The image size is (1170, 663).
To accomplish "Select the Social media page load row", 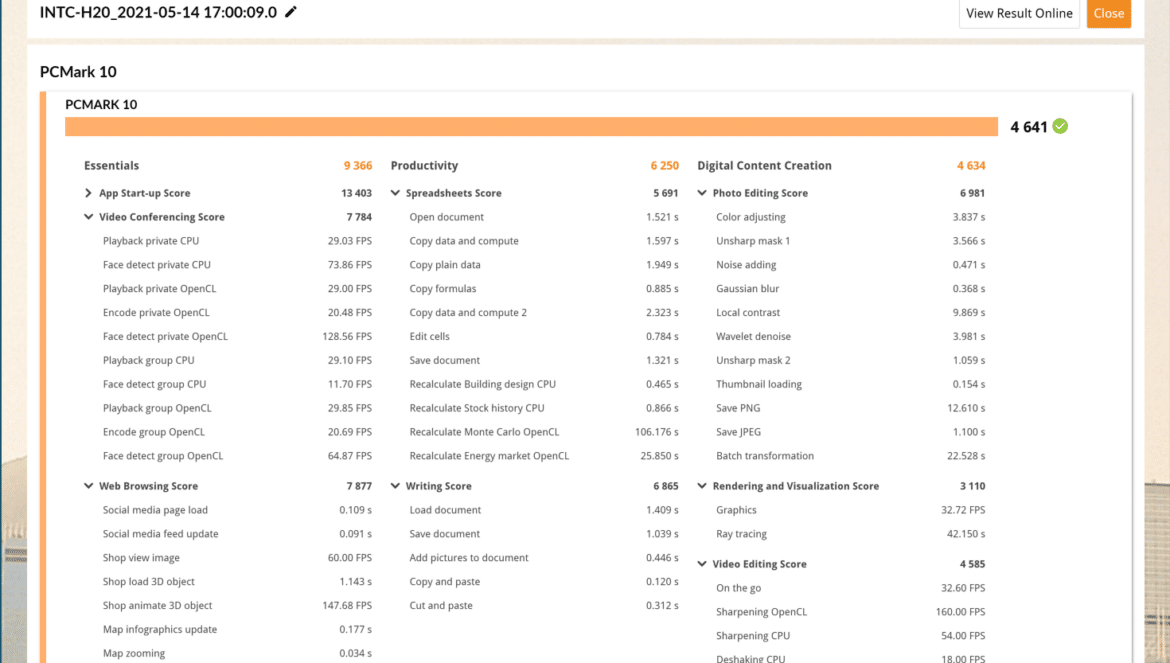I will 237,510.
